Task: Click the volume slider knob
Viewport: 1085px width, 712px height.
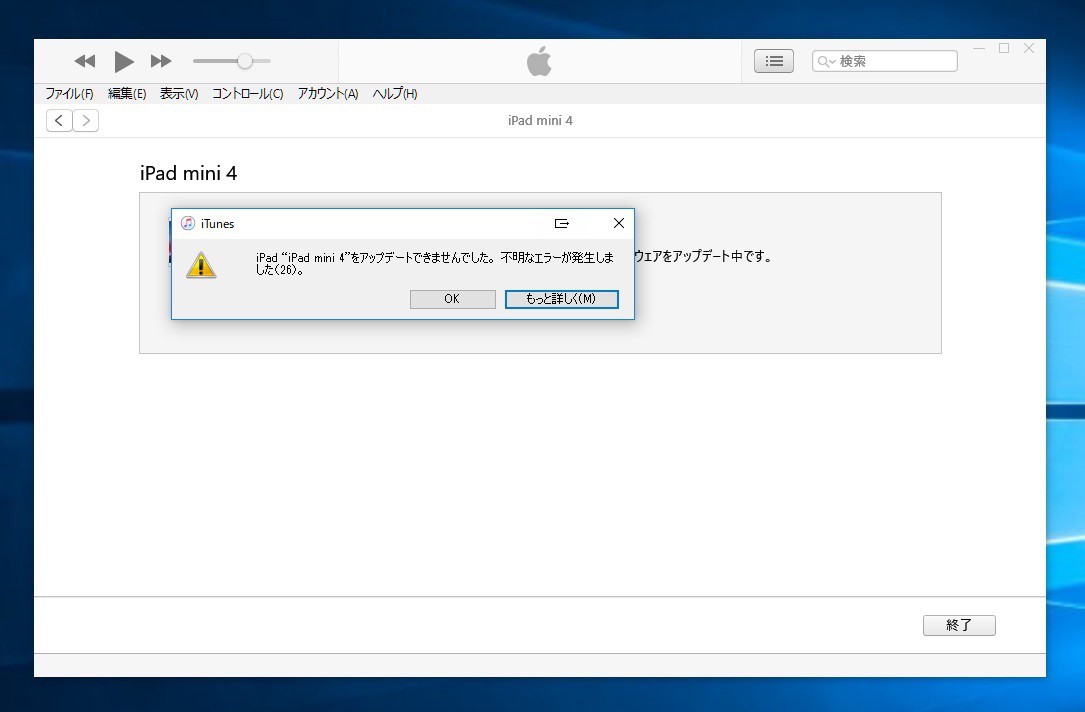Action: click(245, 61)
